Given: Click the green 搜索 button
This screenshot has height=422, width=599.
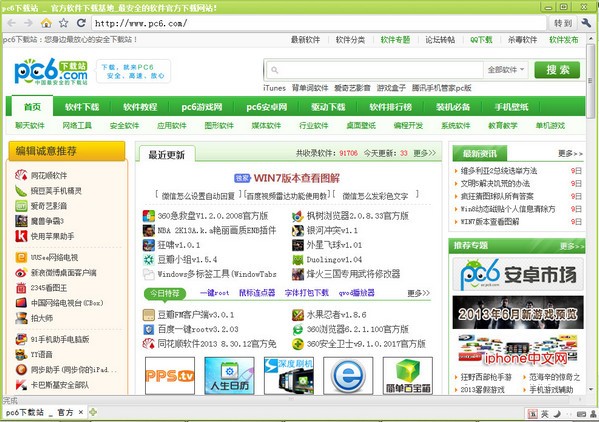Looking at the screenshot, I should point(557,70).
